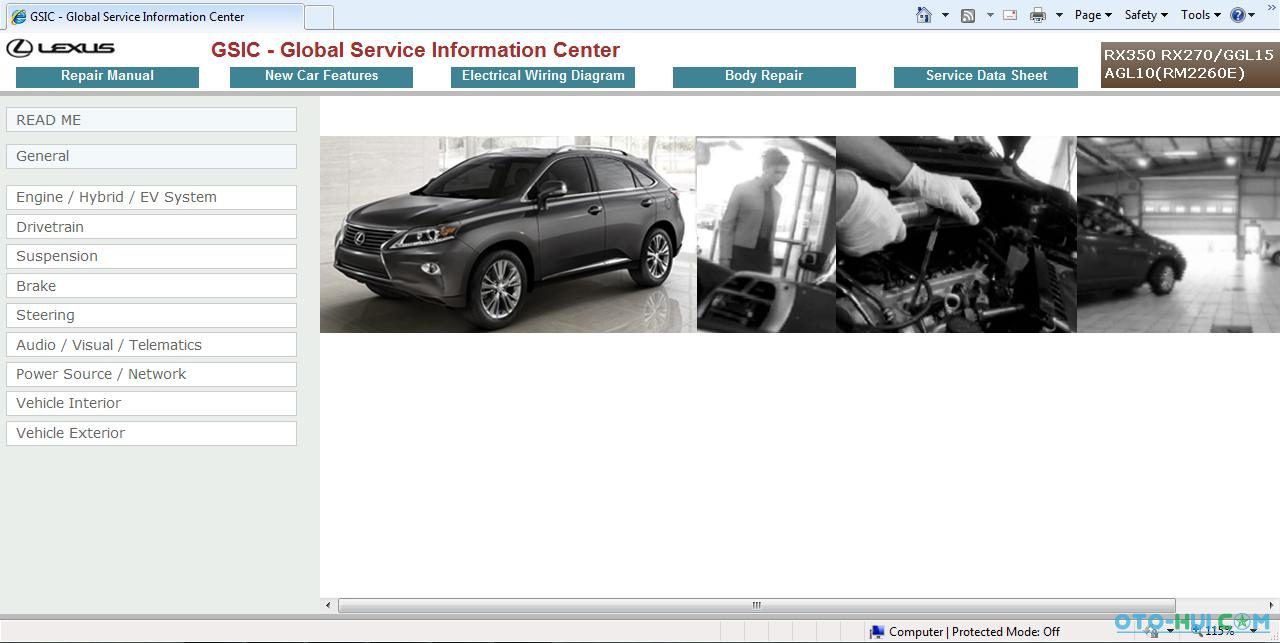Image resolution: width=1280 pixels, height=643 pixels.
Task: Open the Drivetrain category
Action: pos(151,227)
